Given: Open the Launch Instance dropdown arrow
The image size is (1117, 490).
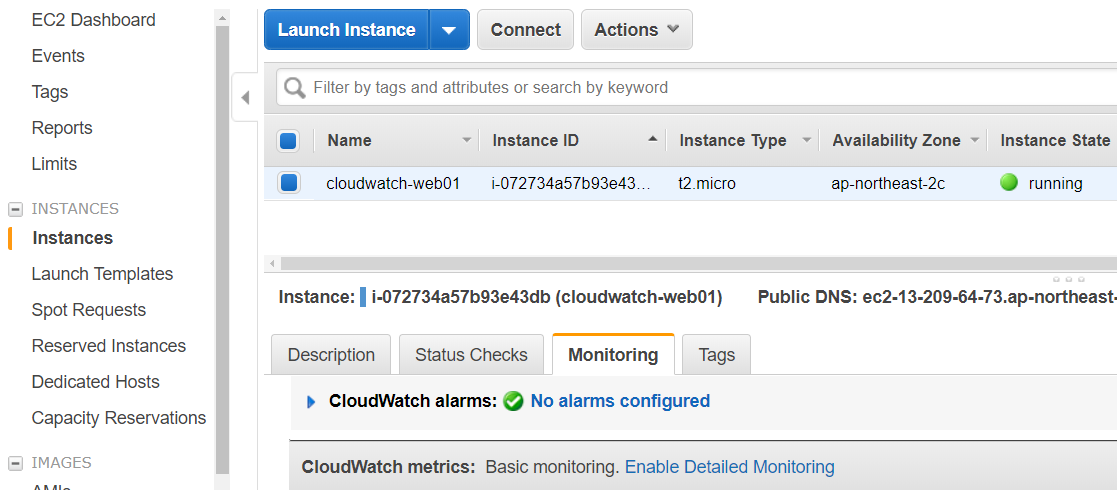Looking at the screenshot, I should pyautogui.click(x=449, y=30).
